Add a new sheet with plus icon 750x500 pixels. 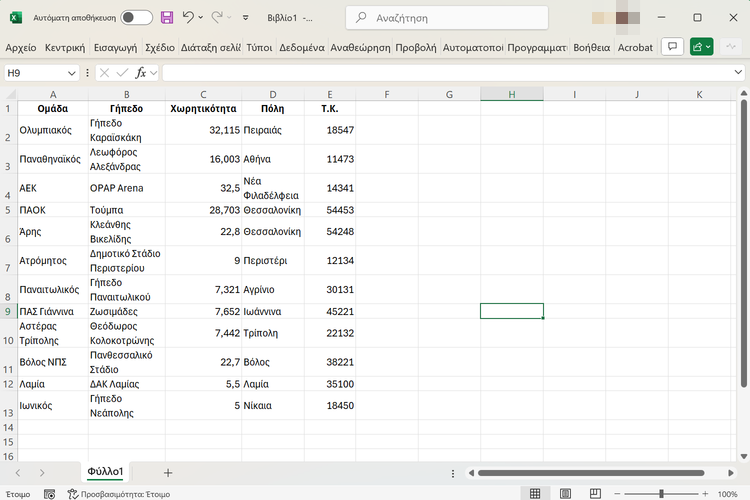[x=168, y=473]
